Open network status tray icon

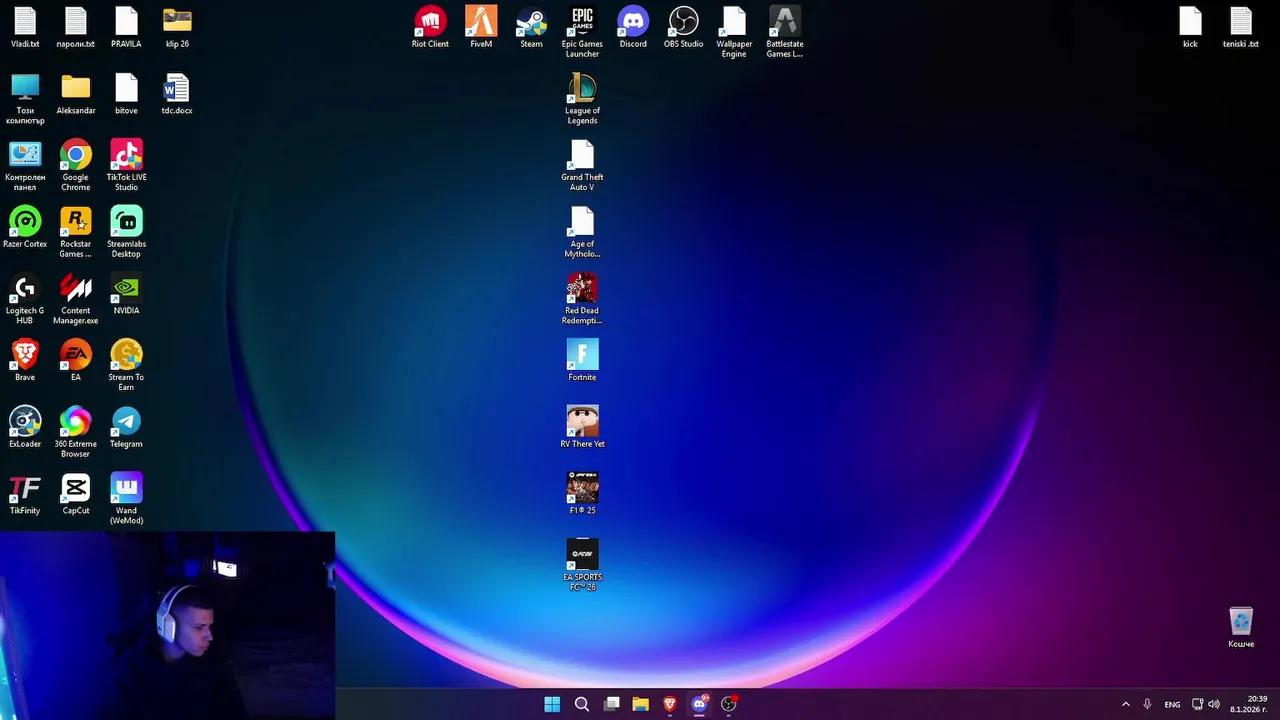[x=1197, y=704]
